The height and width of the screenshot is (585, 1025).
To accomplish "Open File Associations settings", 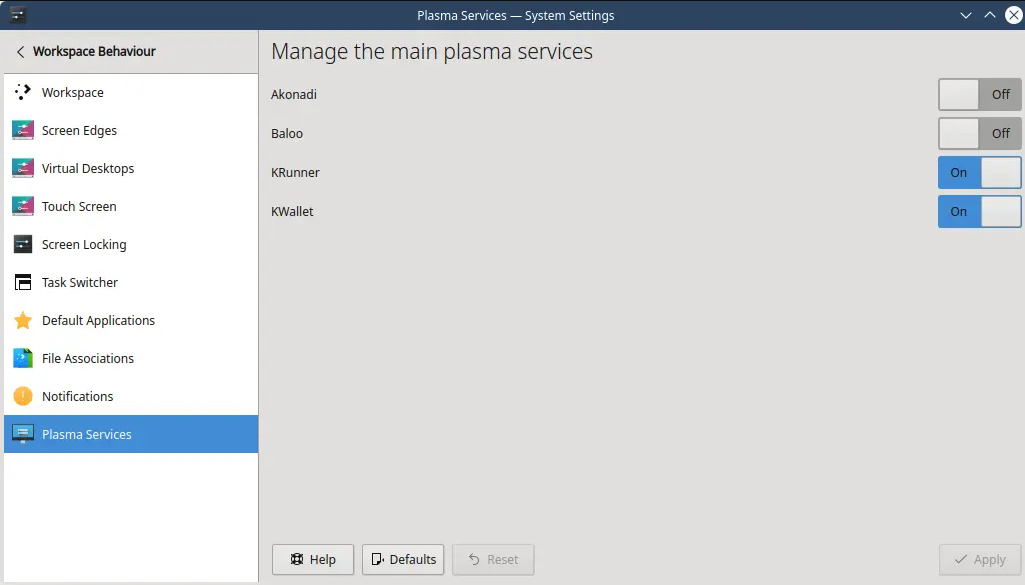I will click(x=131, y=358).
